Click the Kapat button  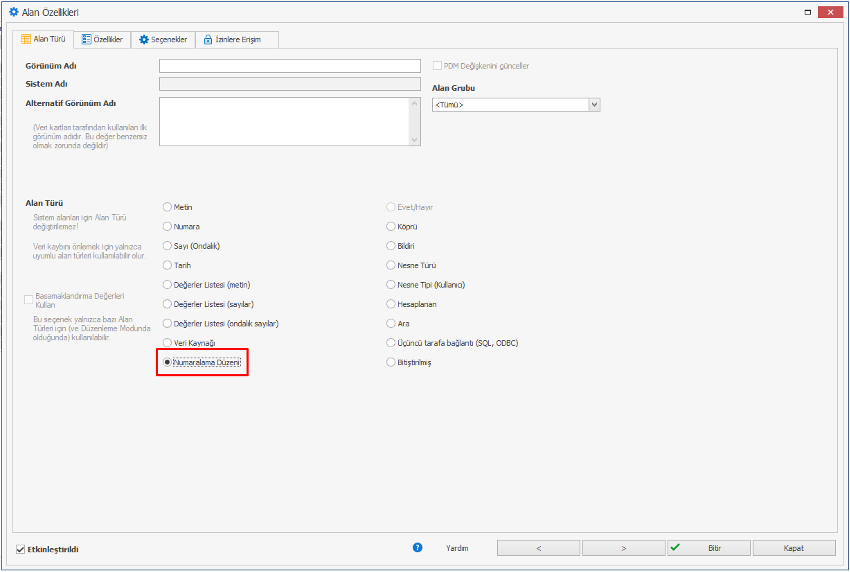[x=794, y=548]
